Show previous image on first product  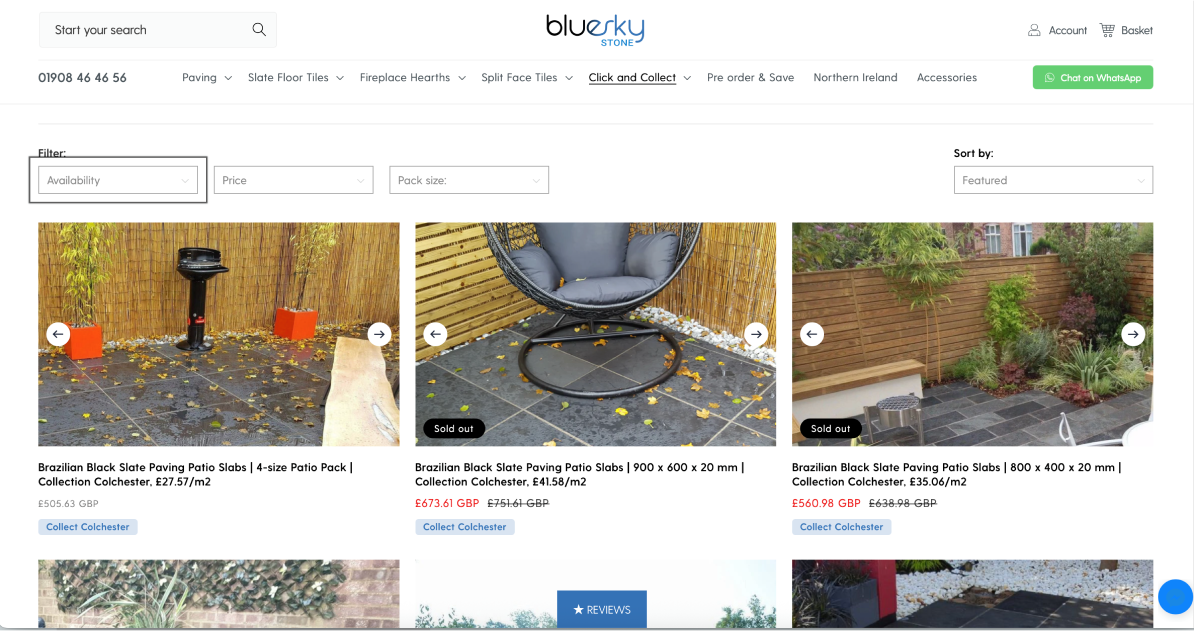(58, 334)
